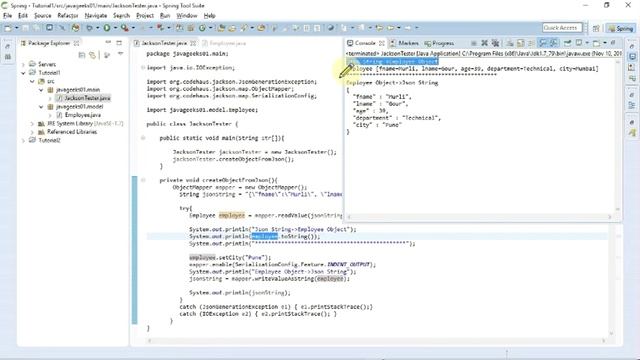Open the New Java Class dropdown arrow

click(x=211, y=28)
